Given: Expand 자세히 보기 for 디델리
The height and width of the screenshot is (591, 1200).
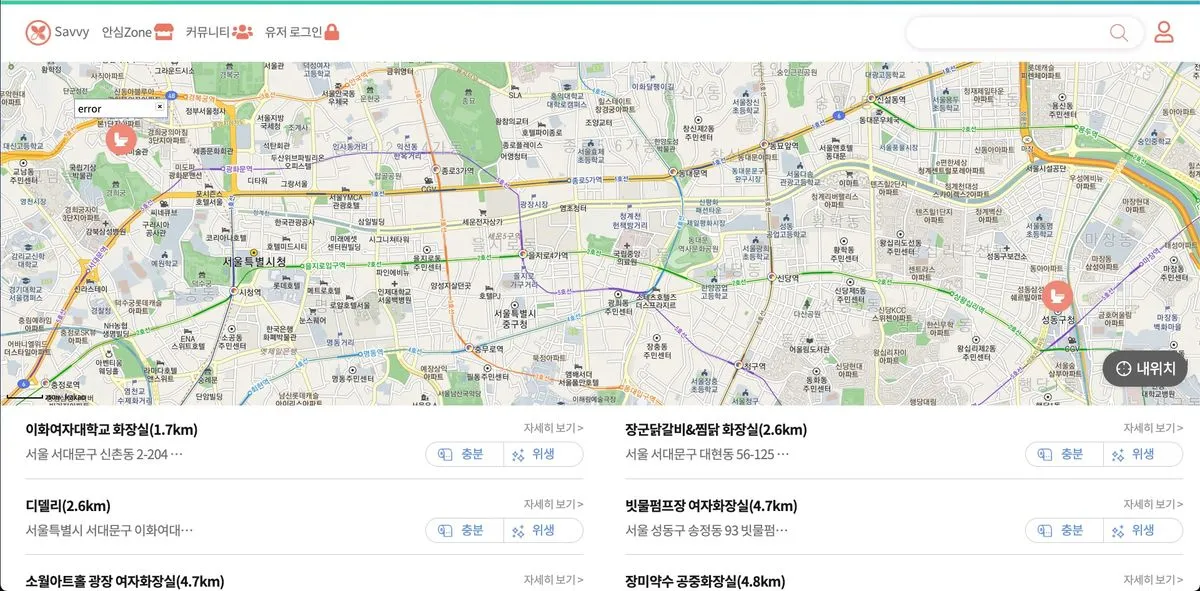Looking at the screenshot, I should pyautogui.click(x=553, y=504).
